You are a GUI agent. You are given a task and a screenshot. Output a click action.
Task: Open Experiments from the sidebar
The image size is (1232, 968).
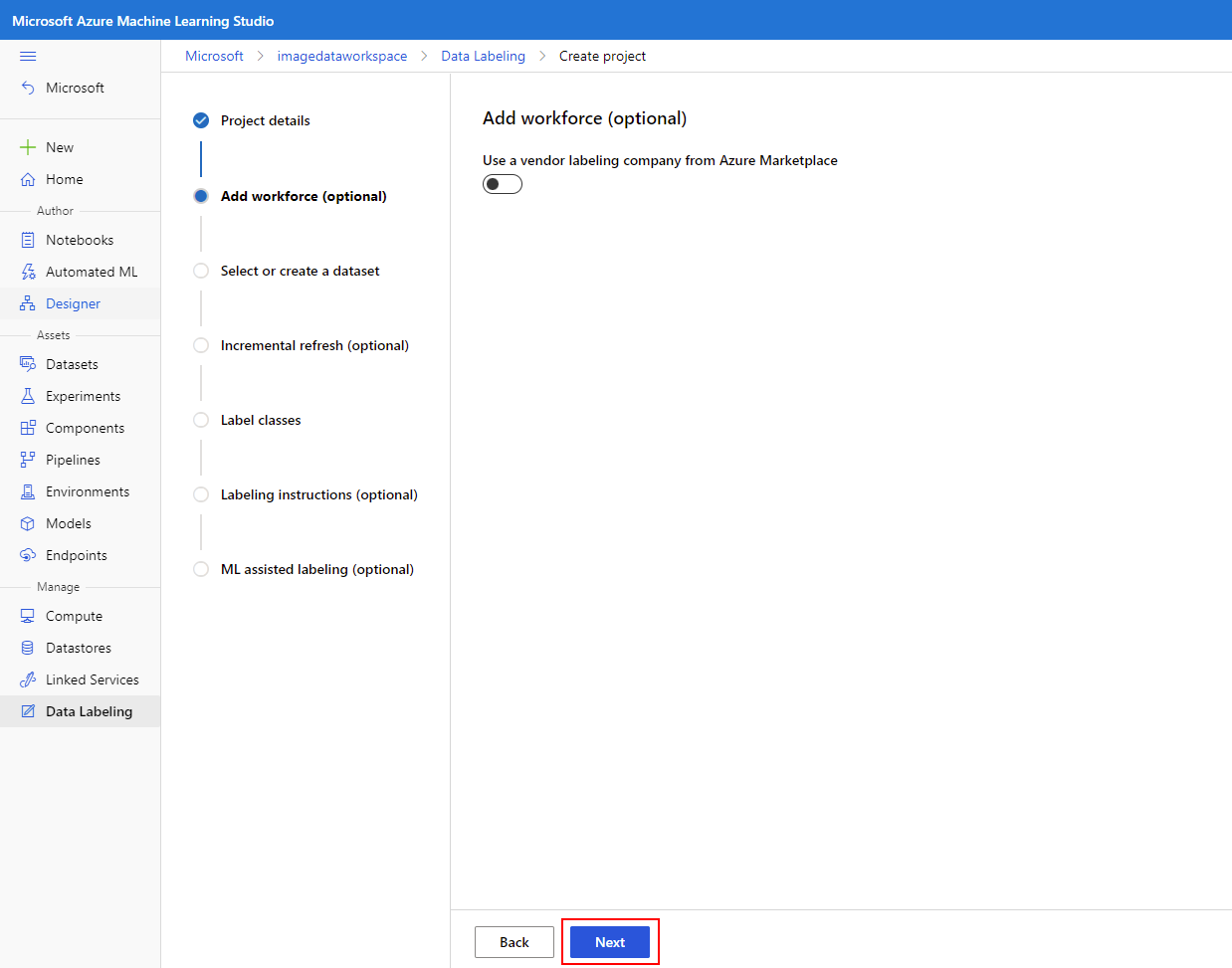click(x=80, y=396)
